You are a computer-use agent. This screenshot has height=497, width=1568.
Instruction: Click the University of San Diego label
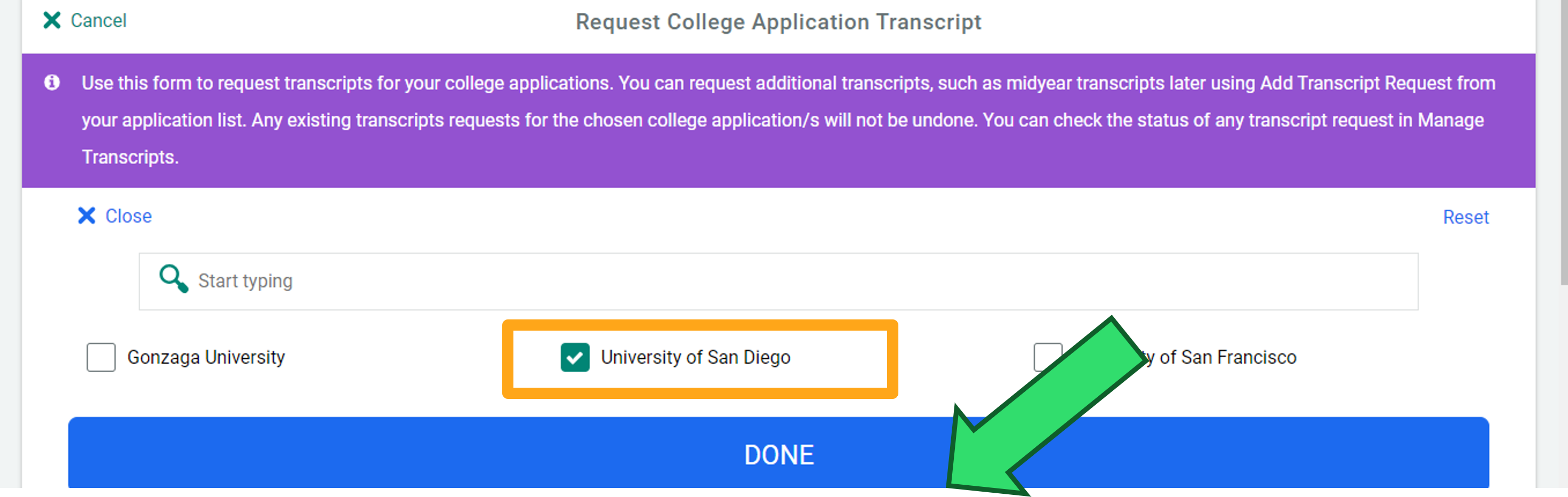tap(695, 357)
